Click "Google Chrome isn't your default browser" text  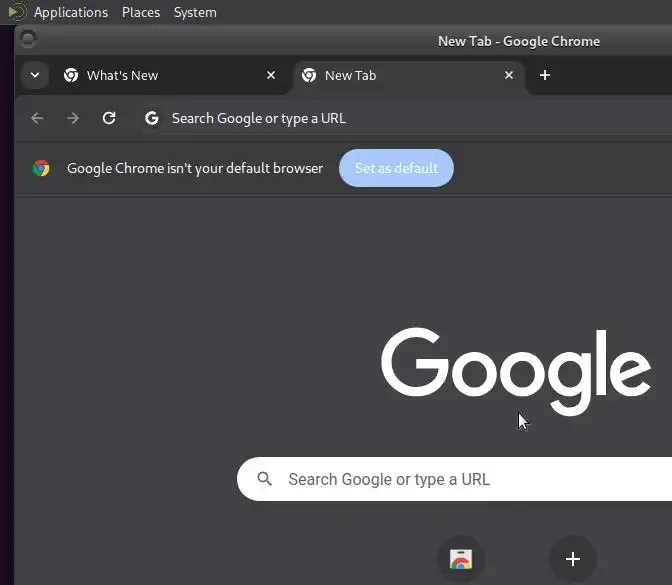point(195,168)
